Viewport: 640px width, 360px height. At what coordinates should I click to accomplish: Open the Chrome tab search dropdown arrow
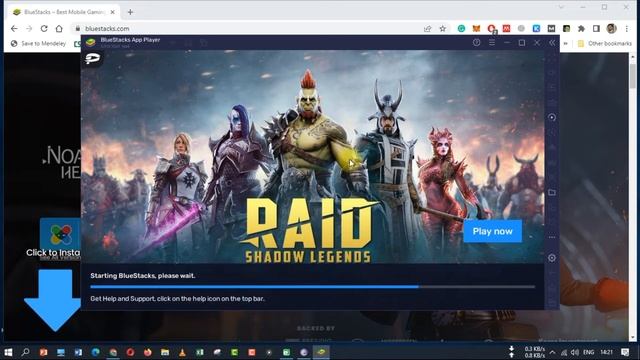coord(561,7)
